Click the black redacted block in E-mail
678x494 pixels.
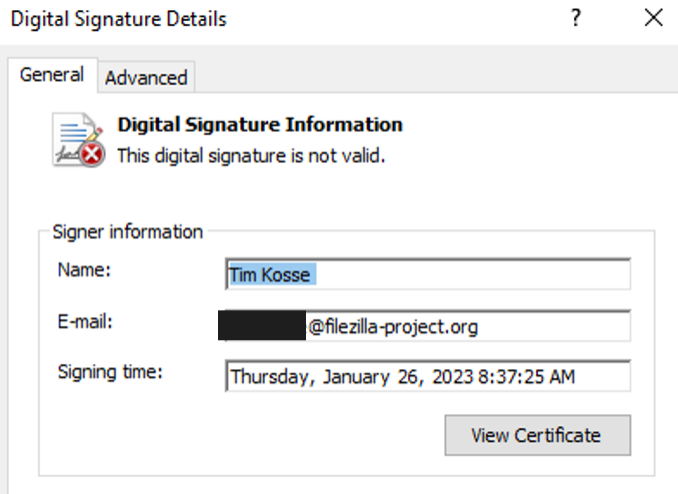(x=262, y=326)
